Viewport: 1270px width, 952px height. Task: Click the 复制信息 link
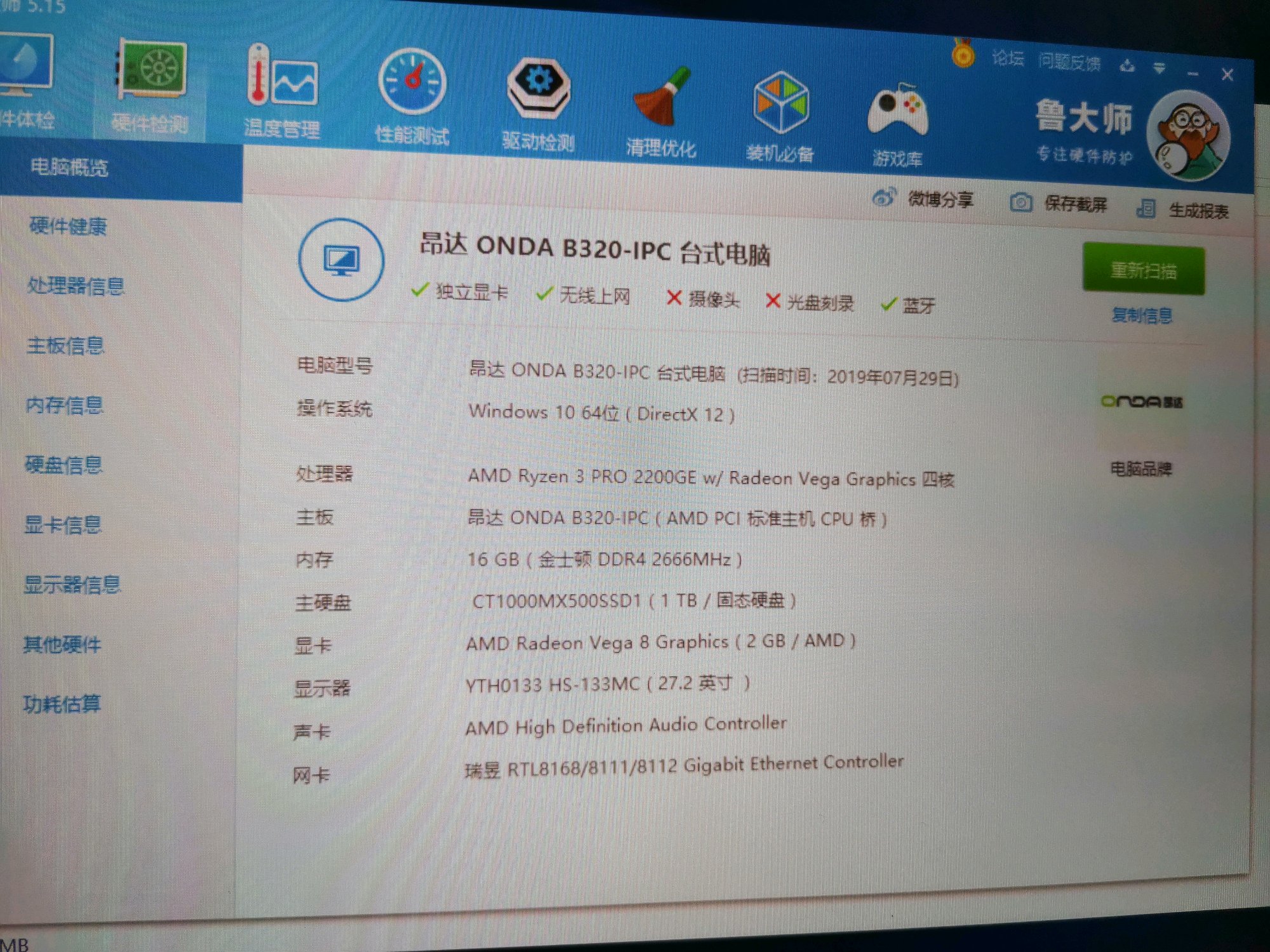pos(1142,315)
